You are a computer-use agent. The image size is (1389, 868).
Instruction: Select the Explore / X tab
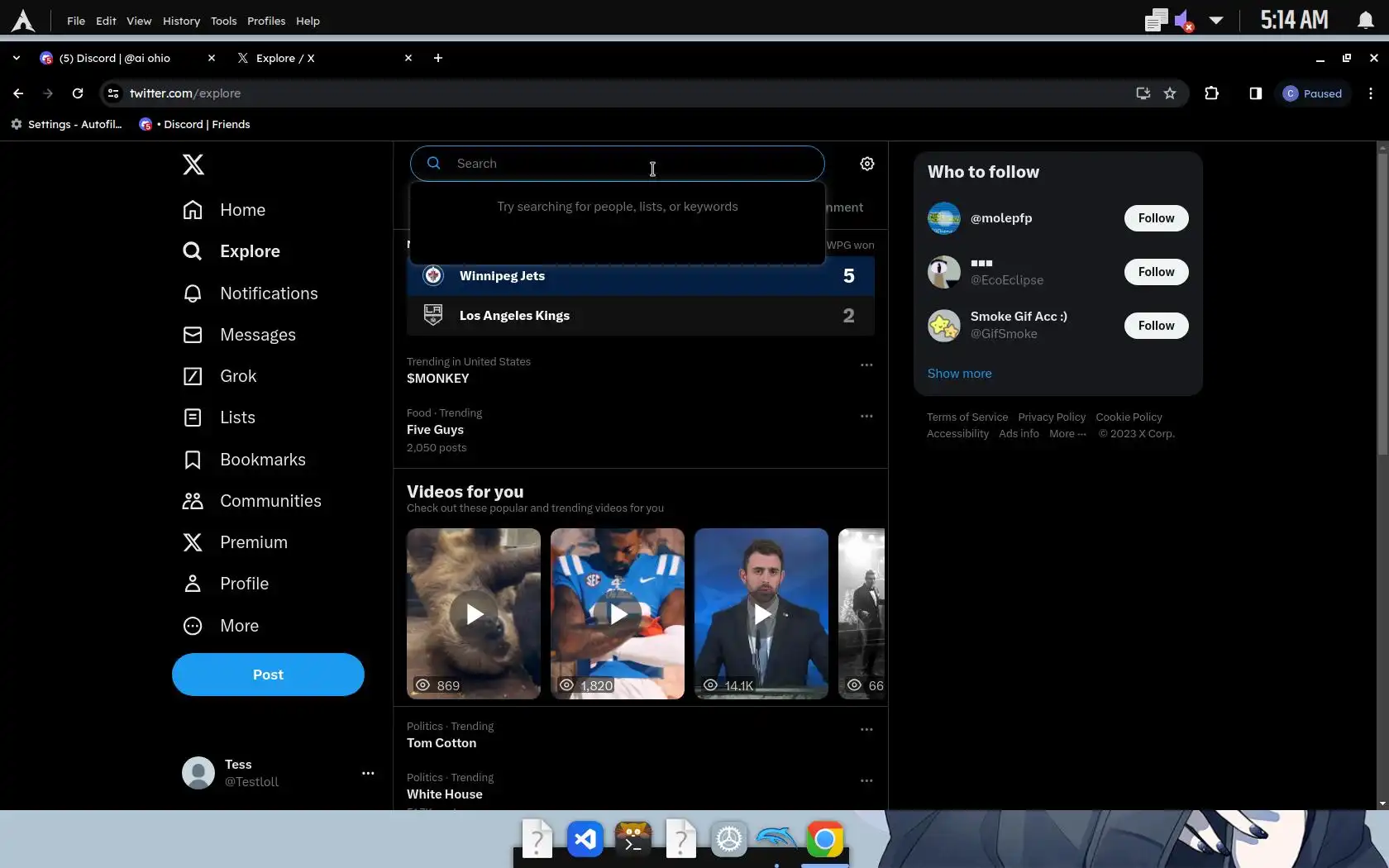click(x=324, y=58)
